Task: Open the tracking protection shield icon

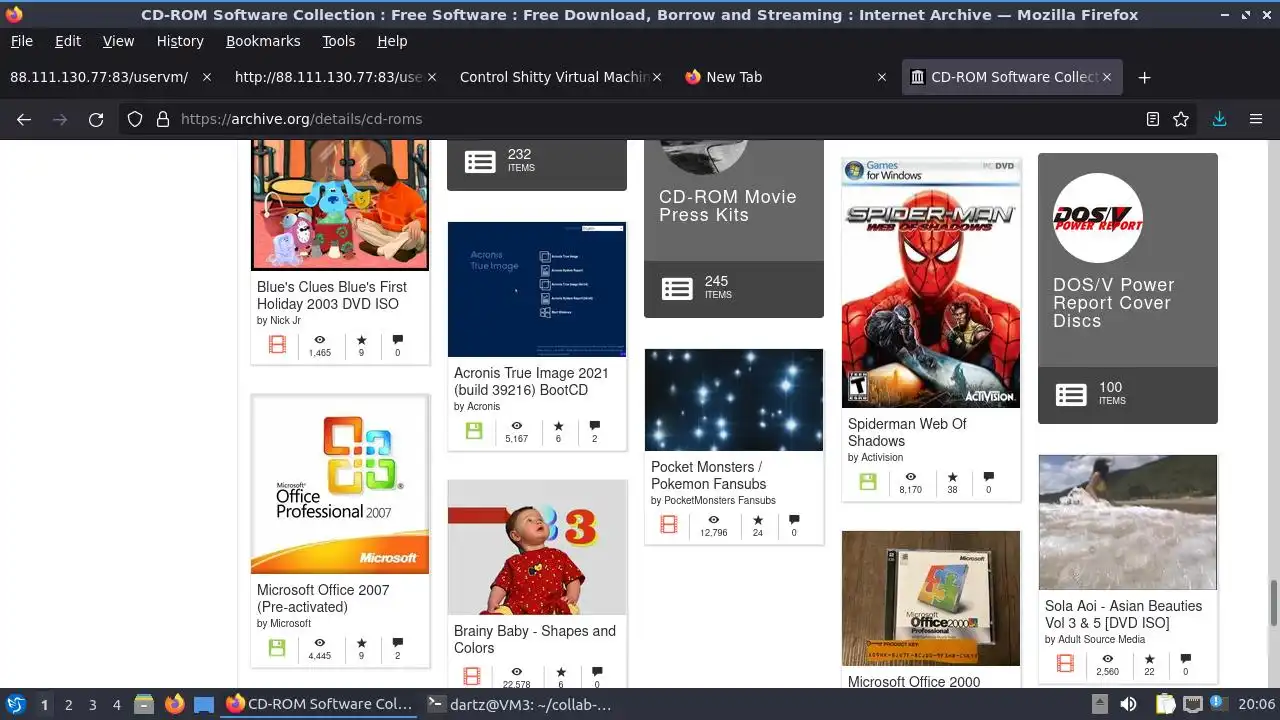Action: [135, 119]
